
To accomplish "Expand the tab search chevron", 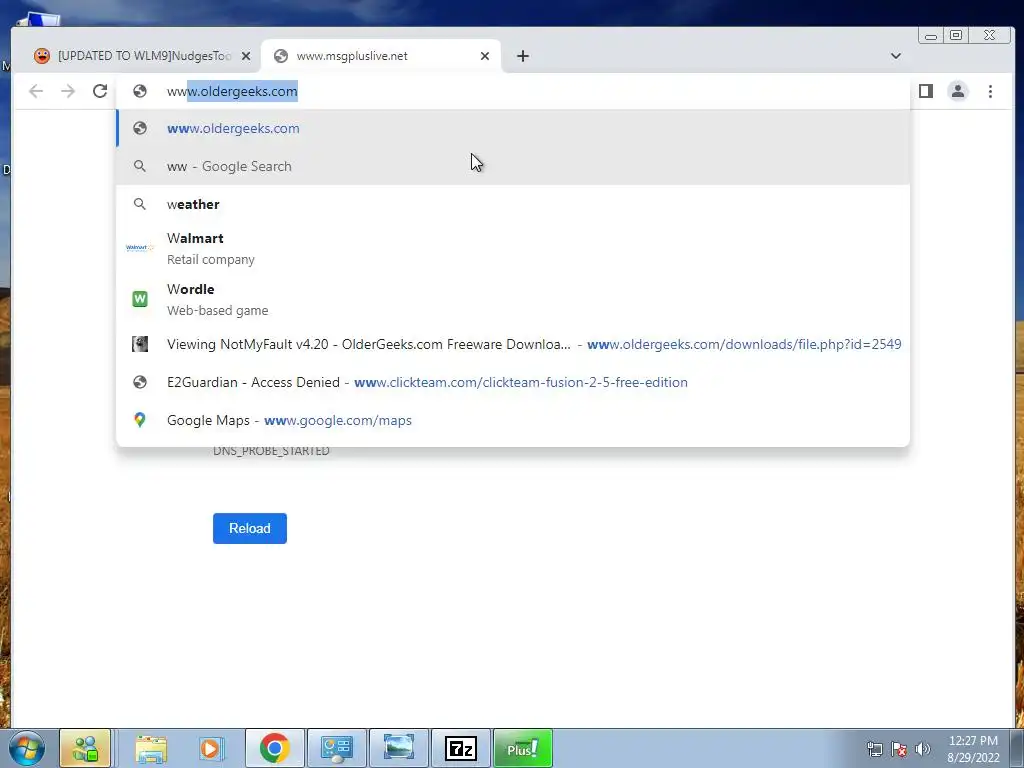I will pyautogui.click(x=896, y=56).
